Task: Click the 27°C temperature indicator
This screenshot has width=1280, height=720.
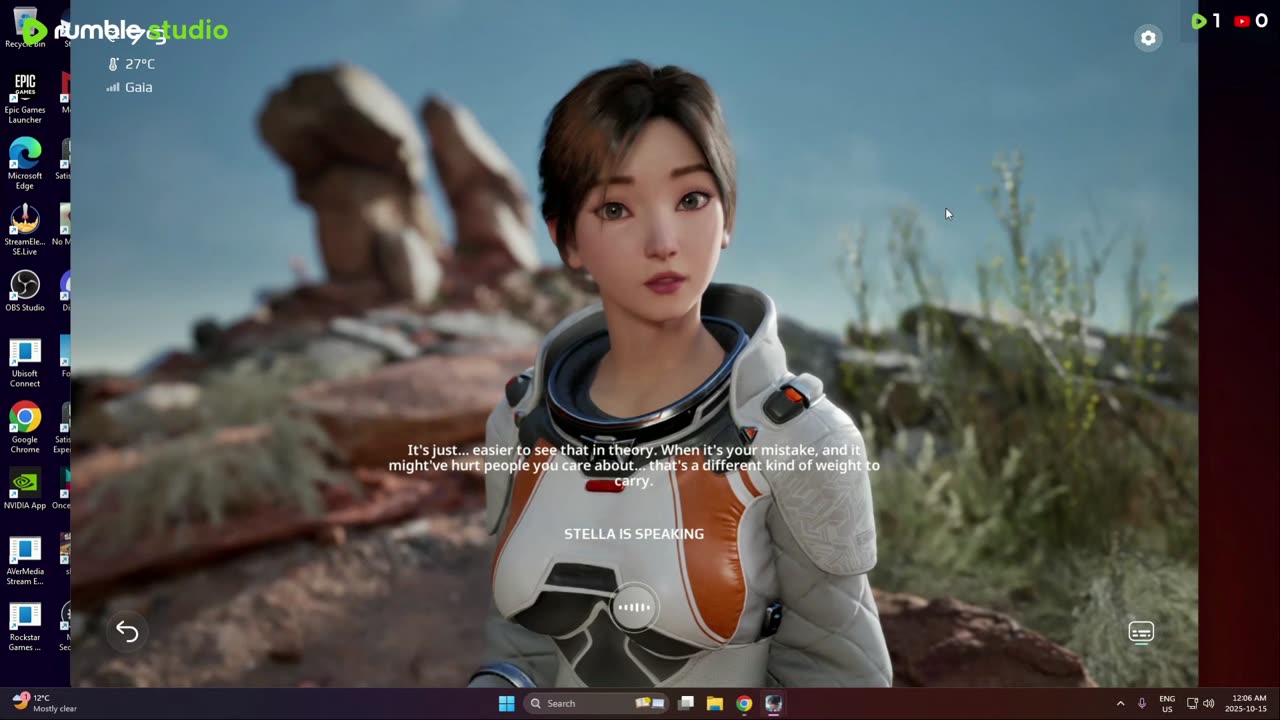Action: pyautogui.click(x=131, y=64)
